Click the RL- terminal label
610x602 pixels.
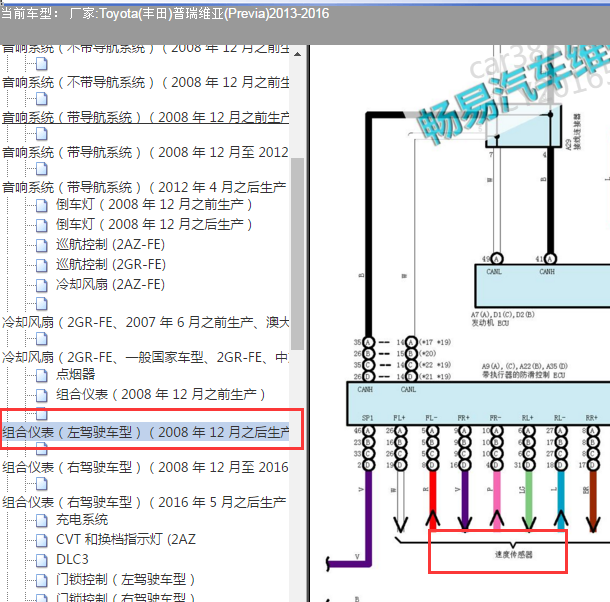559,418
